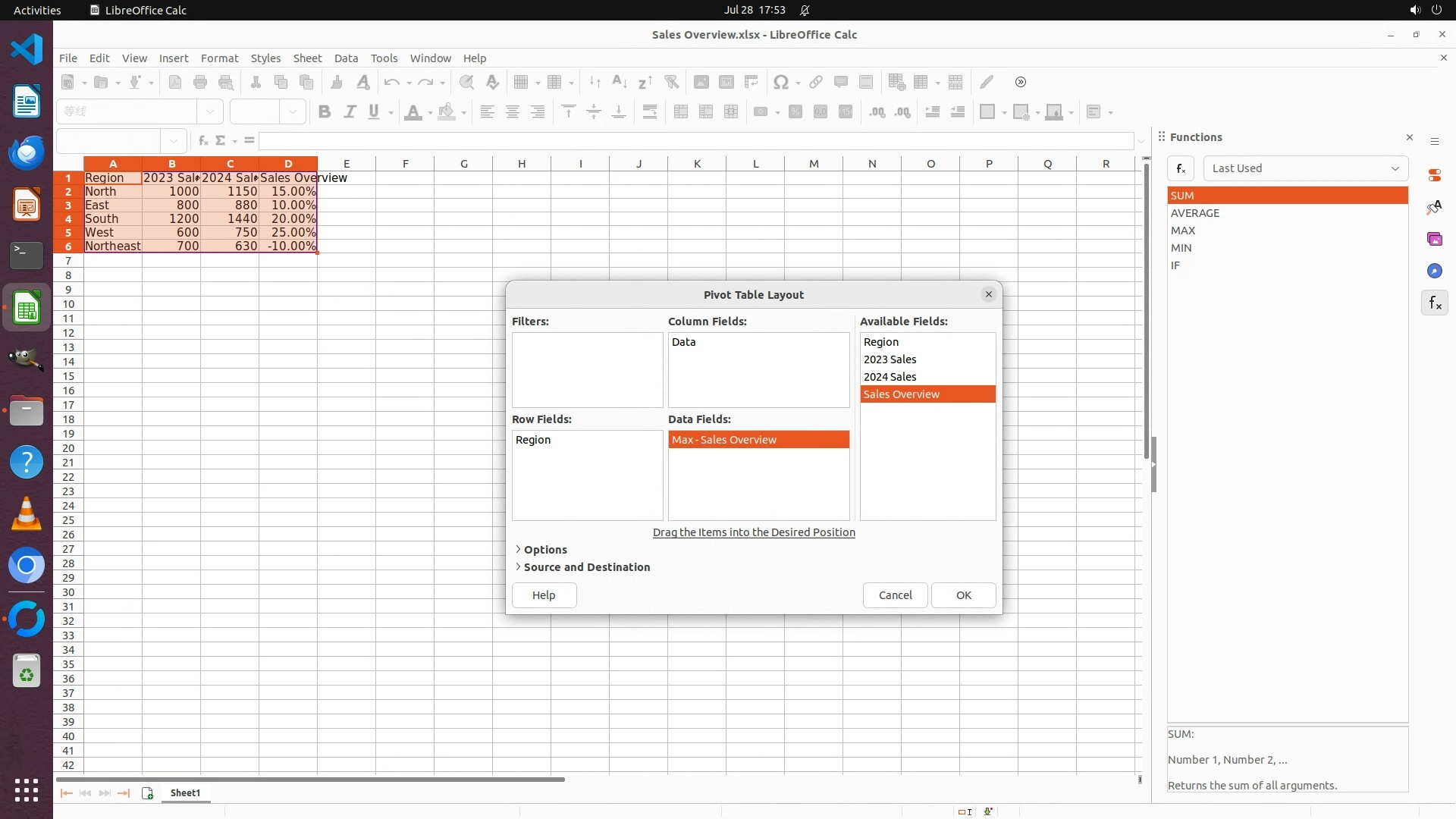Image resolution: width=1456 pixels, height=819 pixels.
Task: Expand the Options section
Action: pos(544,550)
